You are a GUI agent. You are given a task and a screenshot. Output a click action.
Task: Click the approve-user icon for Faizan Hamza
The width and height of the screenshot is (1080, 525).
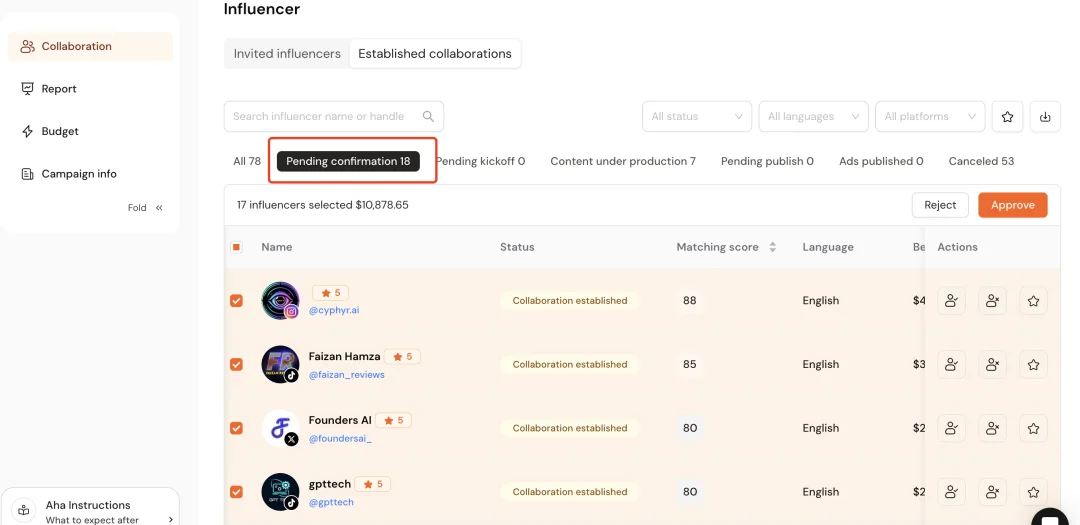[x=951, y=365]
